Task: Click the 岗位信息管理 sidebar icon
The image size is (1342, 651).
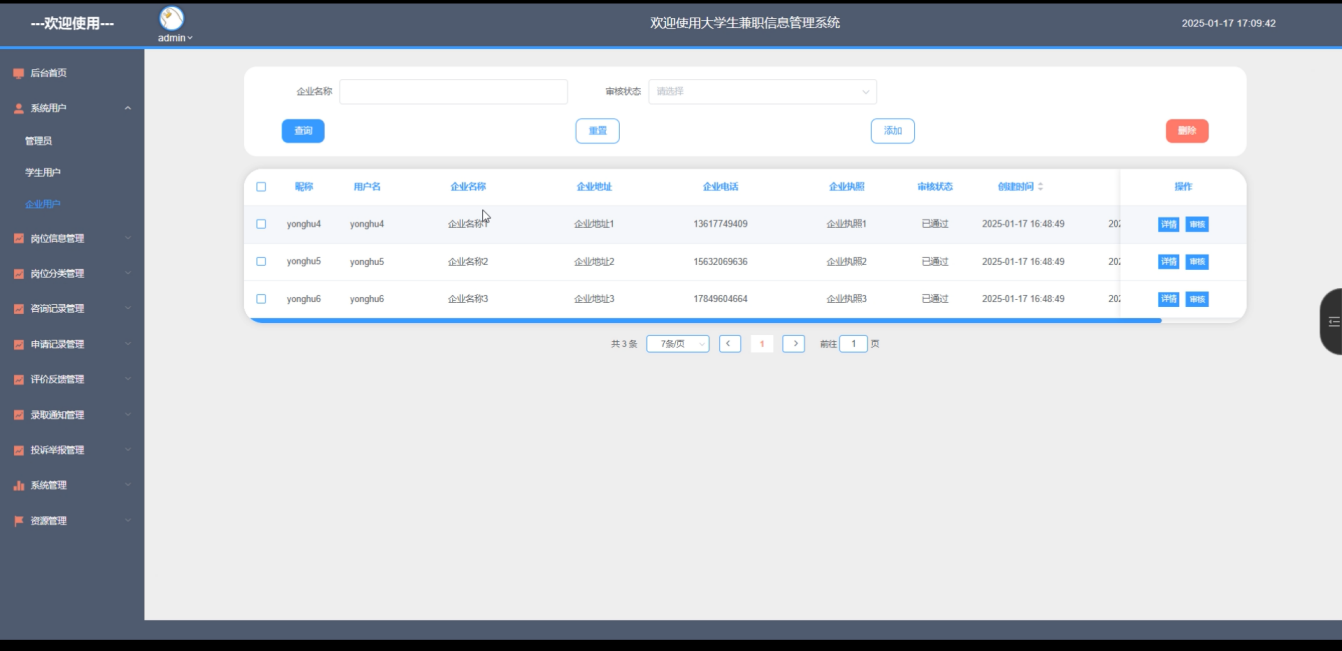Action: [x=18, y=238]
